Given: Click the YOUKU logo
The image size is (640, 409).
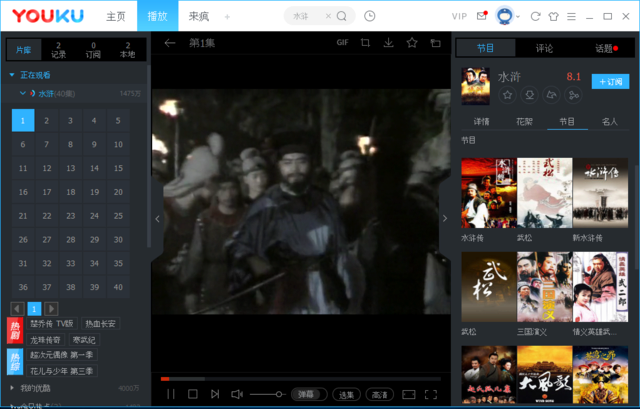Looking at the screenshot, I should [x=48, y=16].
